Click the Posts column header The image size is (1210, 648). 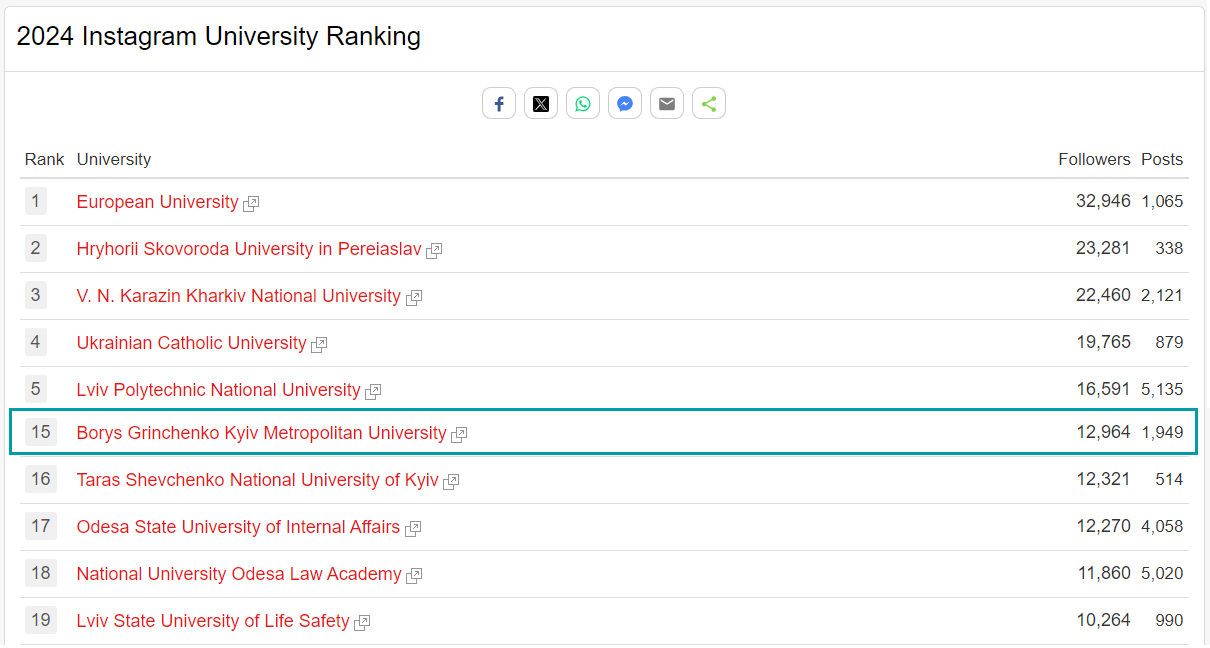pos(1162,159)
